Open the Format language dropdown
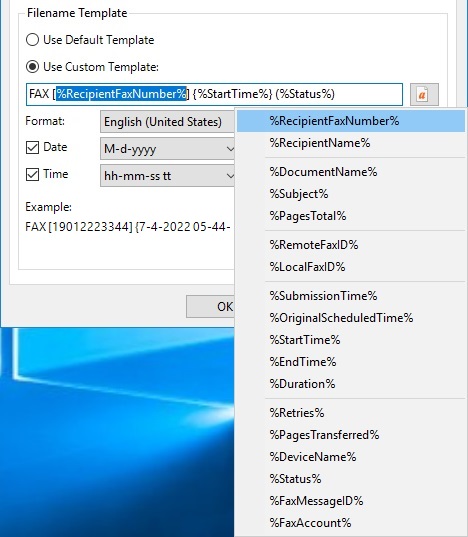The height and width of the screenshot is (537, 468). 167,122
